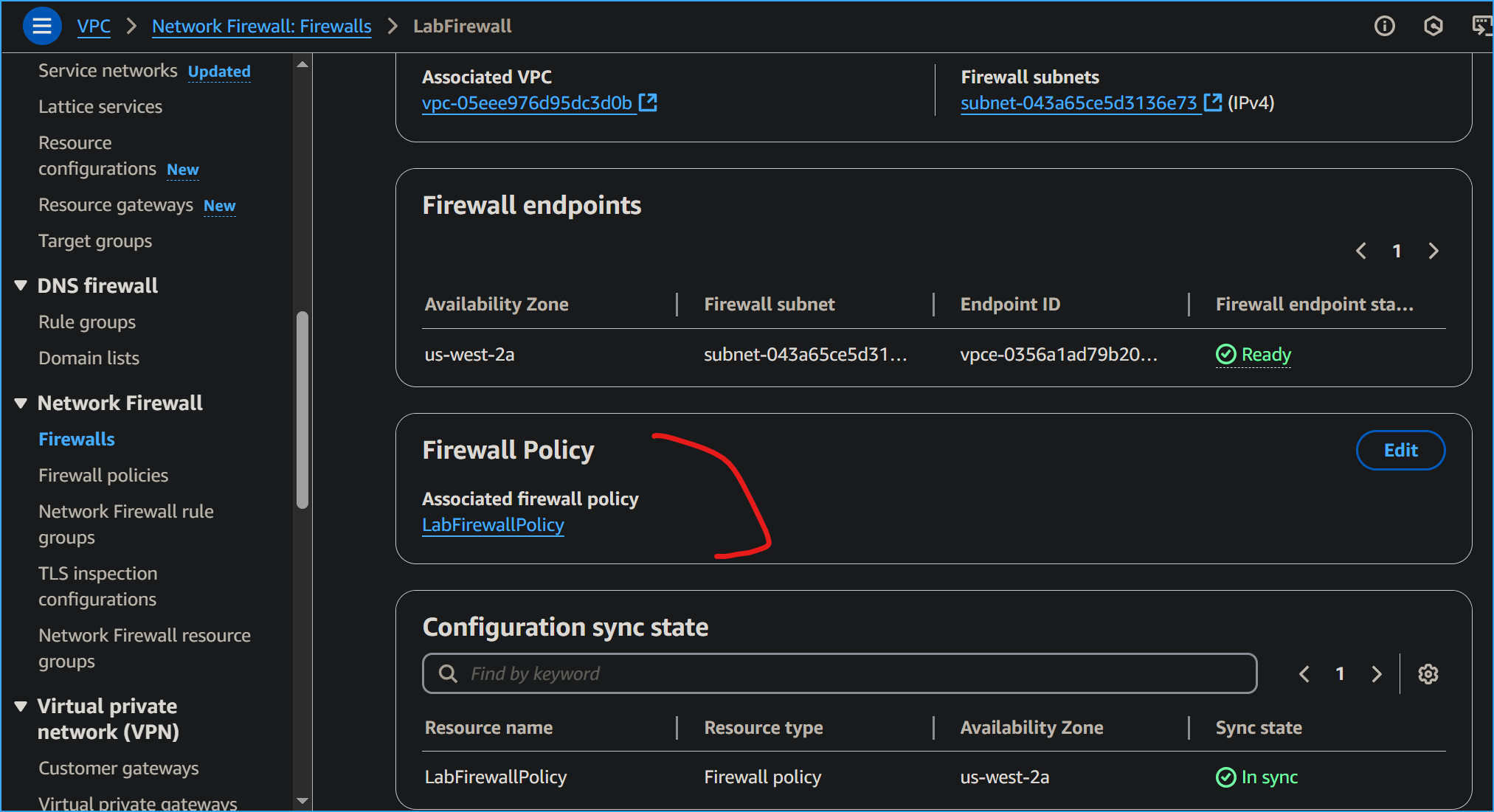Image resolution: width=1494 pixels, height=812 pixels.
Task: Click the external link icon next to vpc-05eee976d95dc3d0b
Action: click(648, 103)
